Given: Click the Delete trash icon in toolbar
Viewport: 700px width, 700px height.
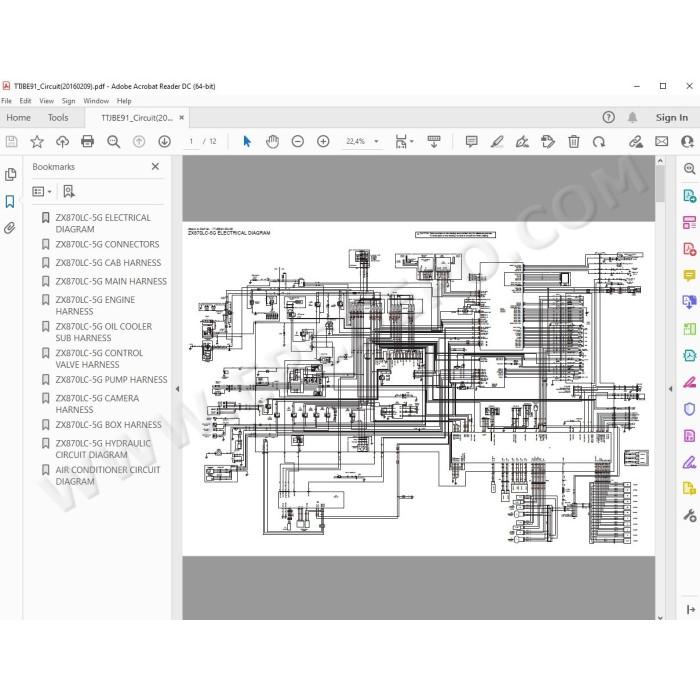Looking at the screenshot, I should 574,142.
